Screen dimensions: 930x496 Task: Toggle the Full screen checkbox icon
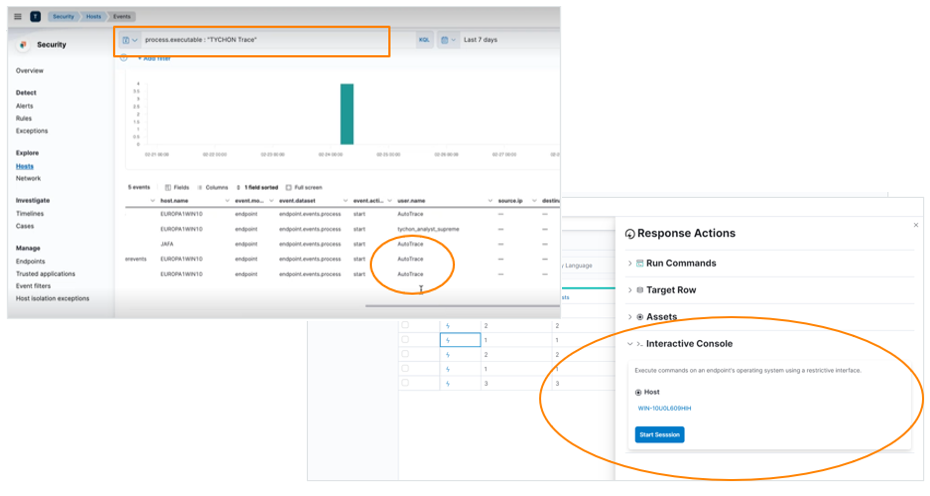click(x=289, y=187)
